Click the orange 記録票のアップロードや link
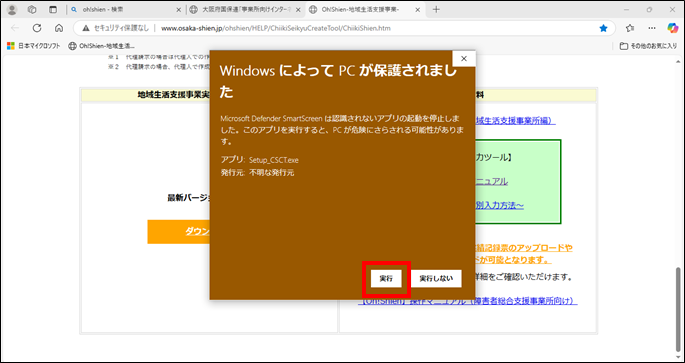Viewport: 685px width, 363px height. click(524, 248)
